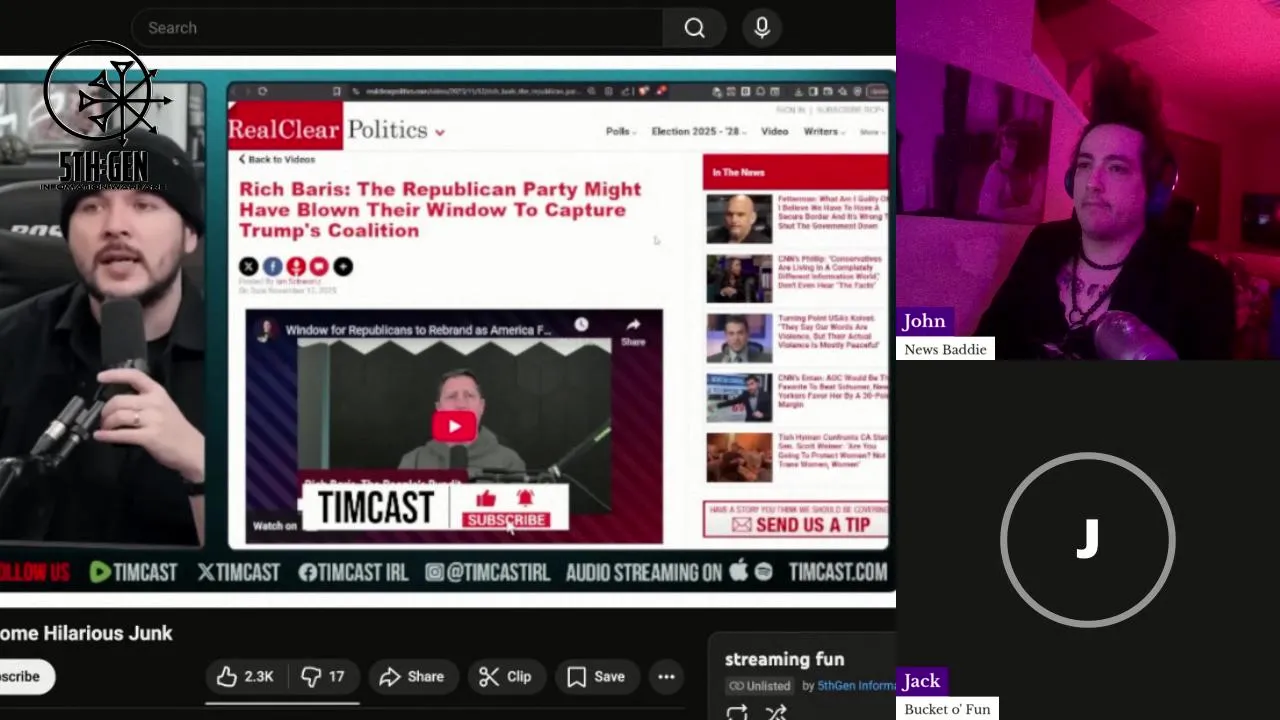Click the Jack avatar circle with J
This screenshot has width=1280, height=720.
(1088, 540)
